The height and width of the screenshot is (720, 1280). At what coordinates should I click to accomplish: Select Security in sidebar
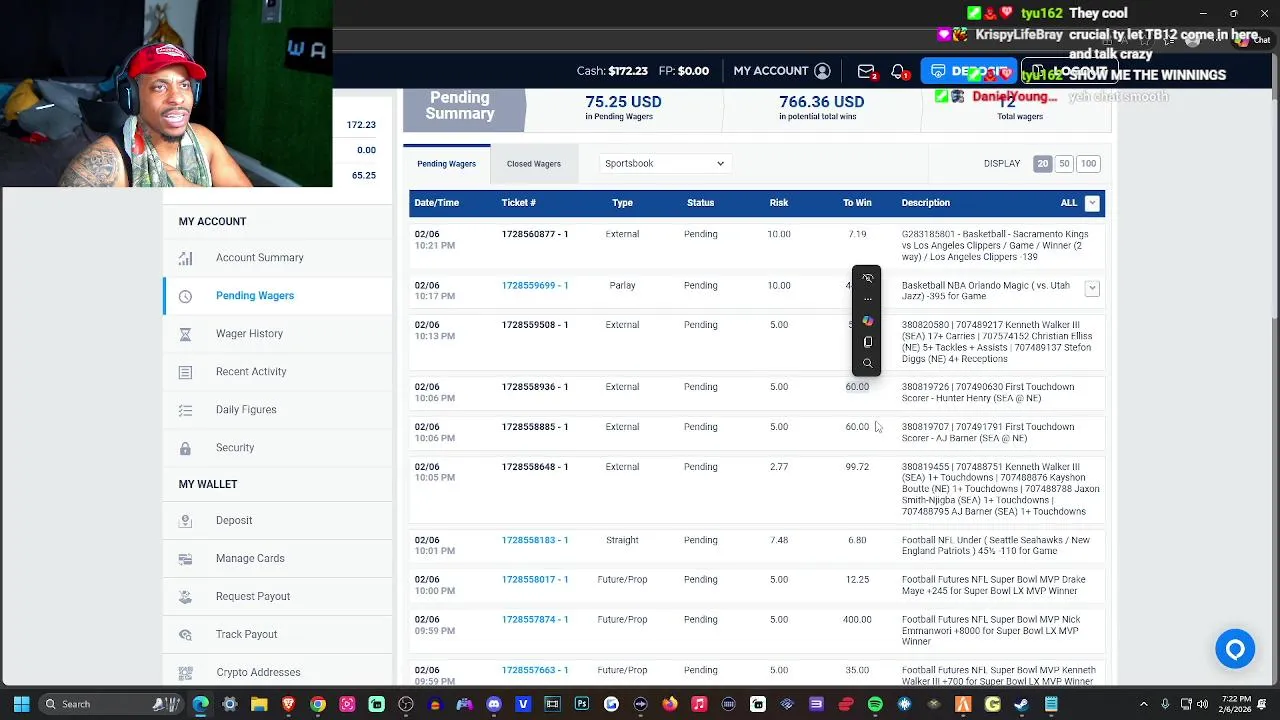[x=235, y=448]
